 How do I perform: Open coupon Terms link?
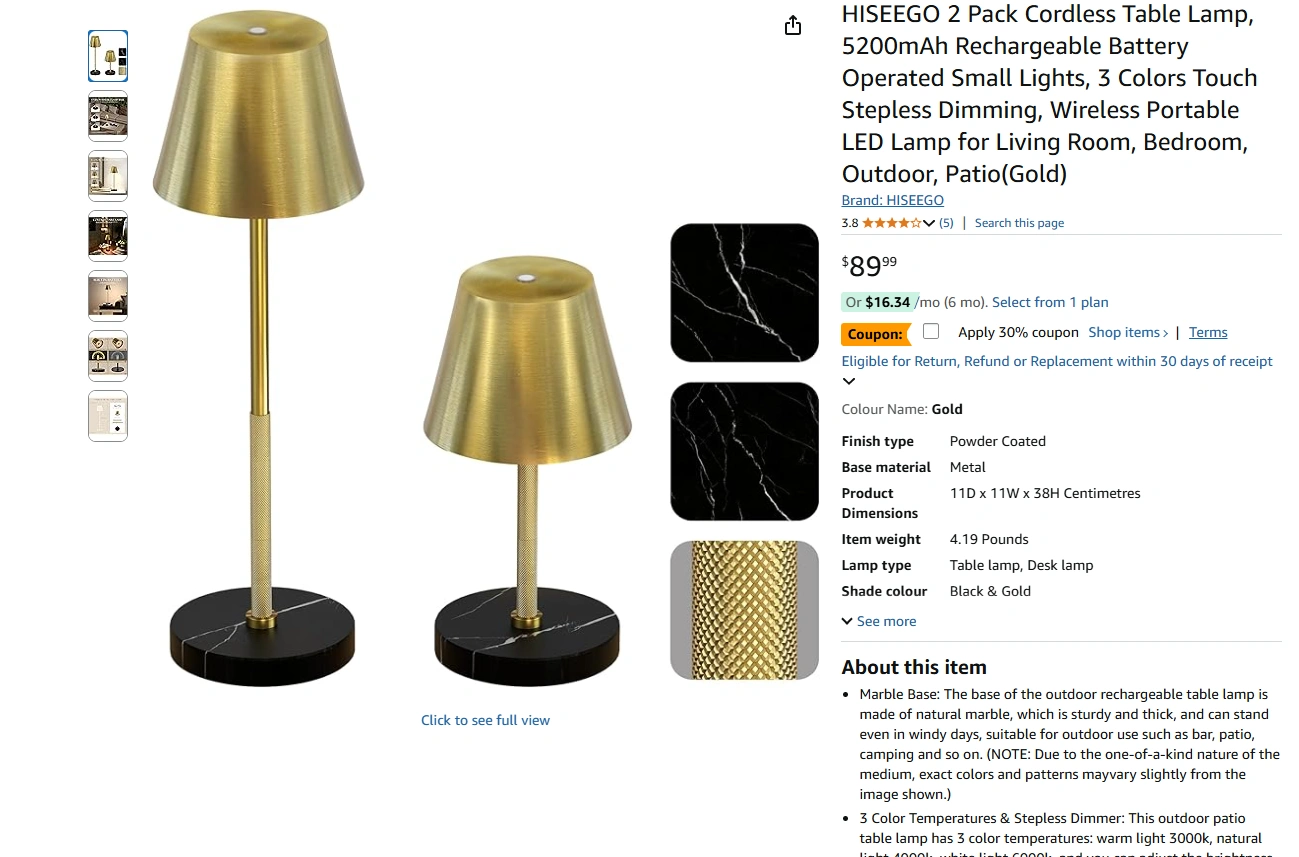click(1208, 332)
